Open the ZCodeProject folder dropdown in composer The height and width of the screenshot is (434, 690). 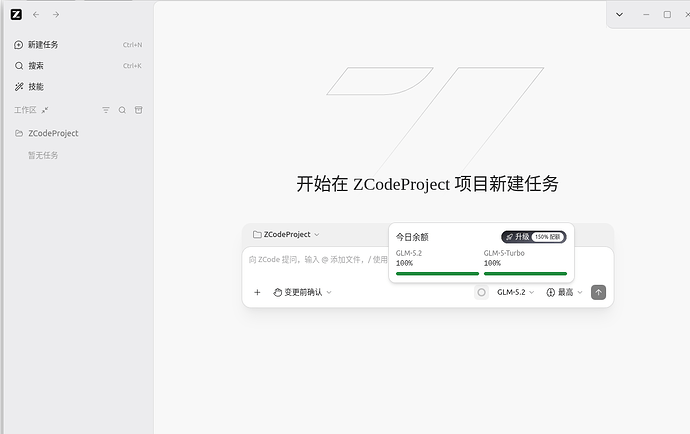[x=286, y=235]
